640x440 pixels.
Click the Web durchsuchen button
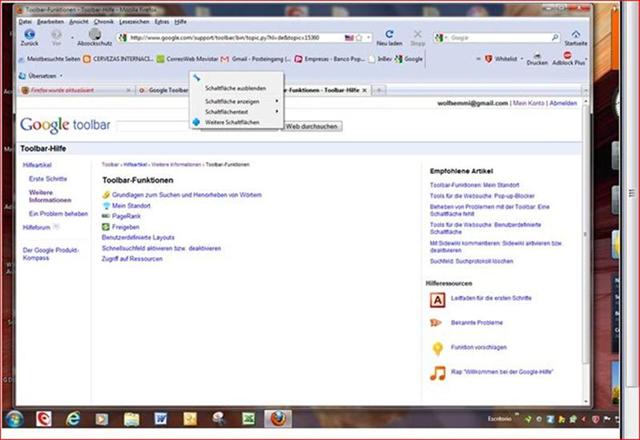coord(313,127)
